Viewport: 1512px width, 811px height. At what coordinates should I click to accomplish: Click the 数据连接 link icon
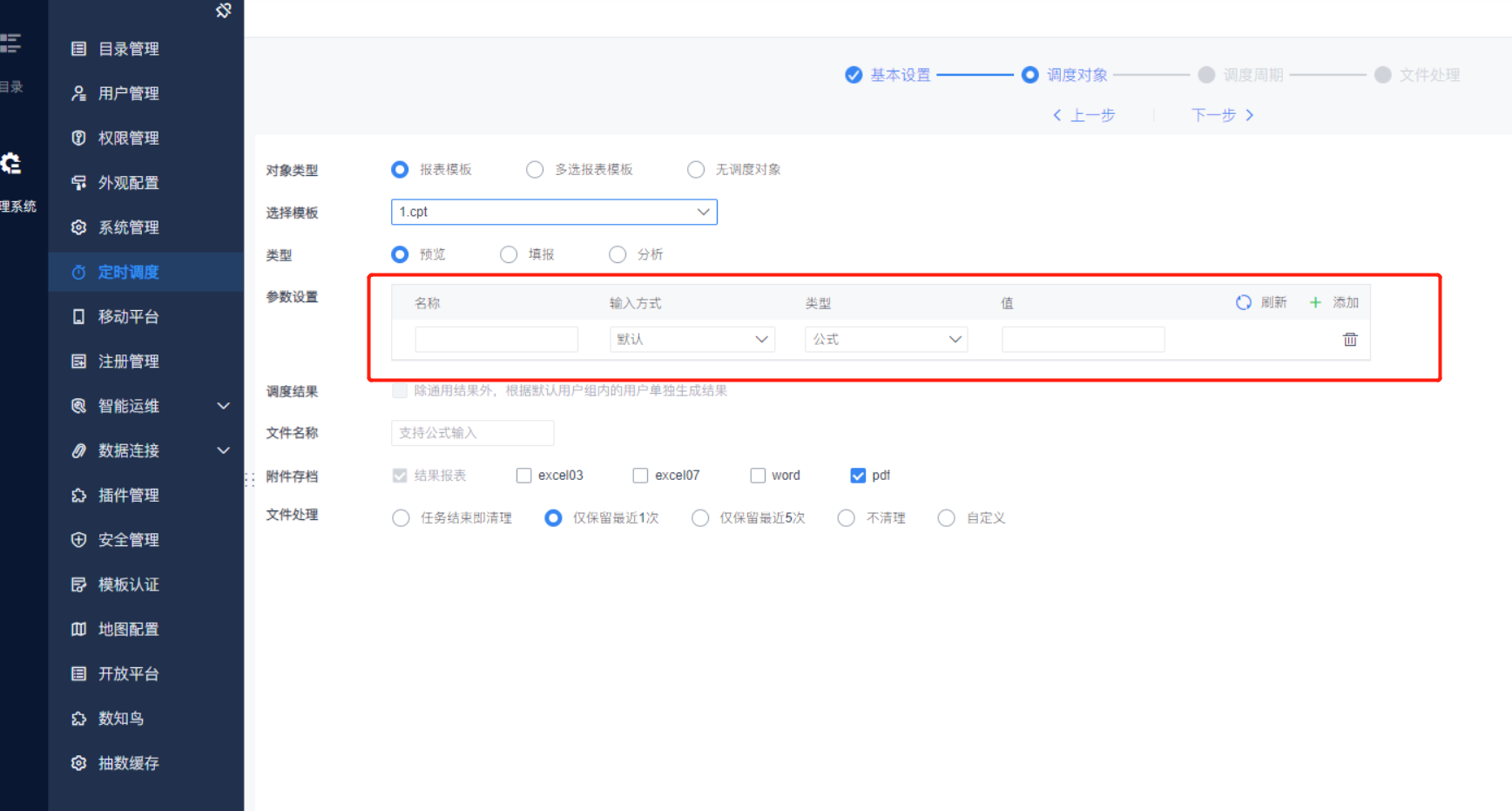click(x=78, y=450)
